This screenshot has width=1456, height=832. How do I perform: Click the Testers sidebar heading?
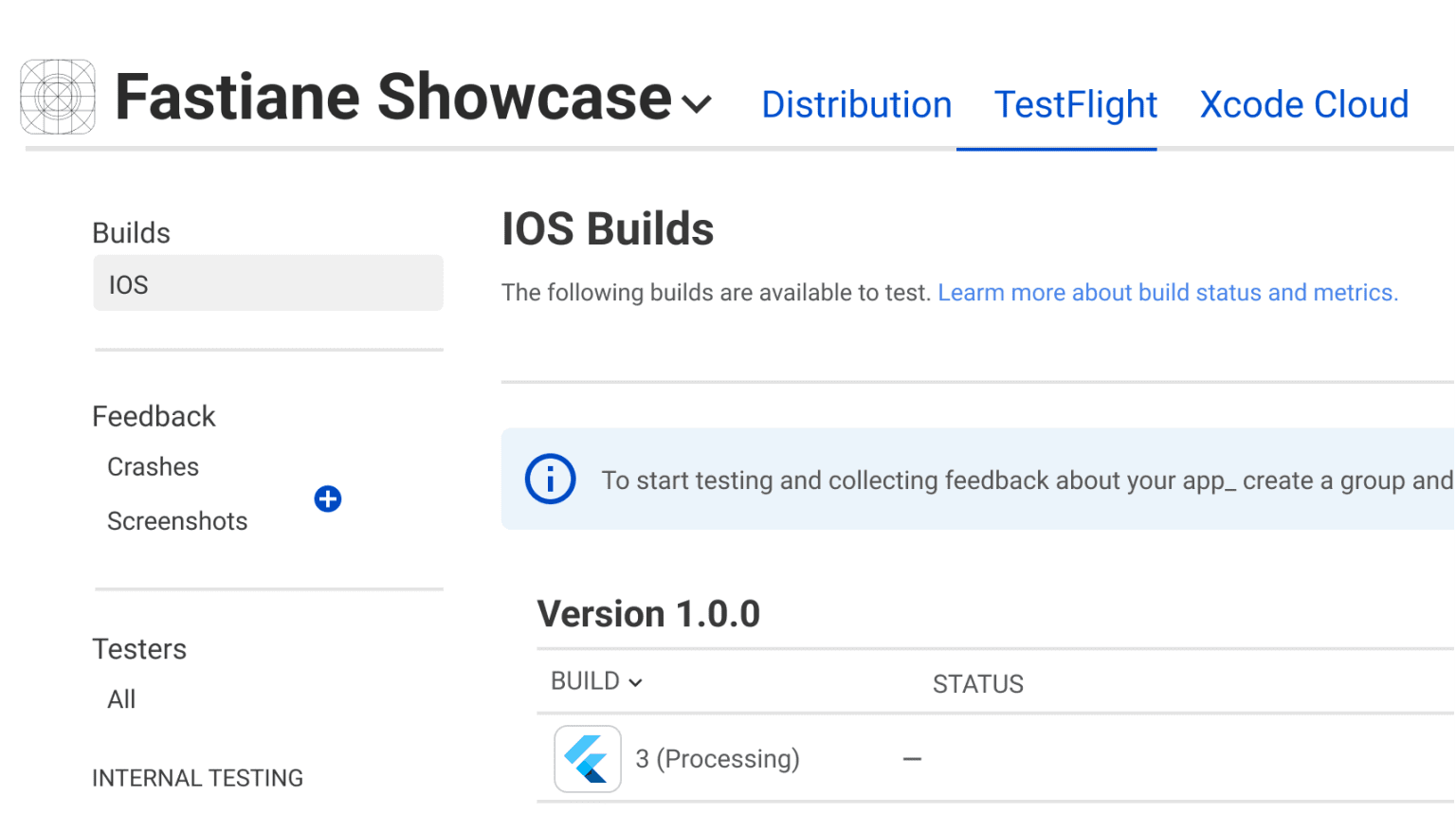coord(139,648)
